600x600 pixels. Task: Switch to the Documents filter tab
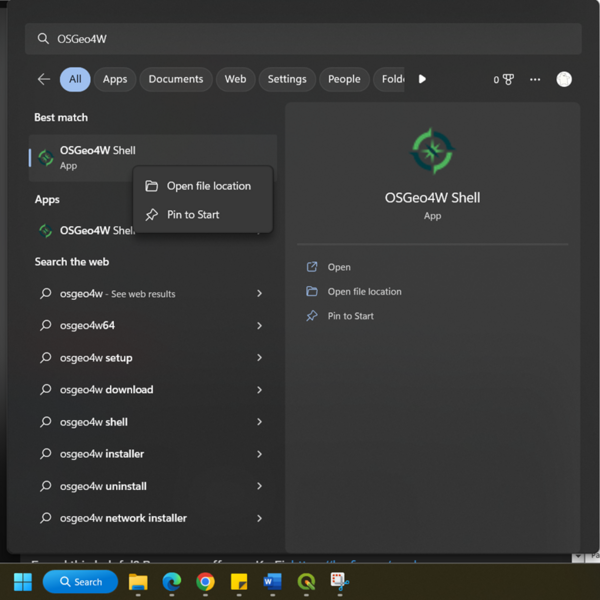coord(175,79)
